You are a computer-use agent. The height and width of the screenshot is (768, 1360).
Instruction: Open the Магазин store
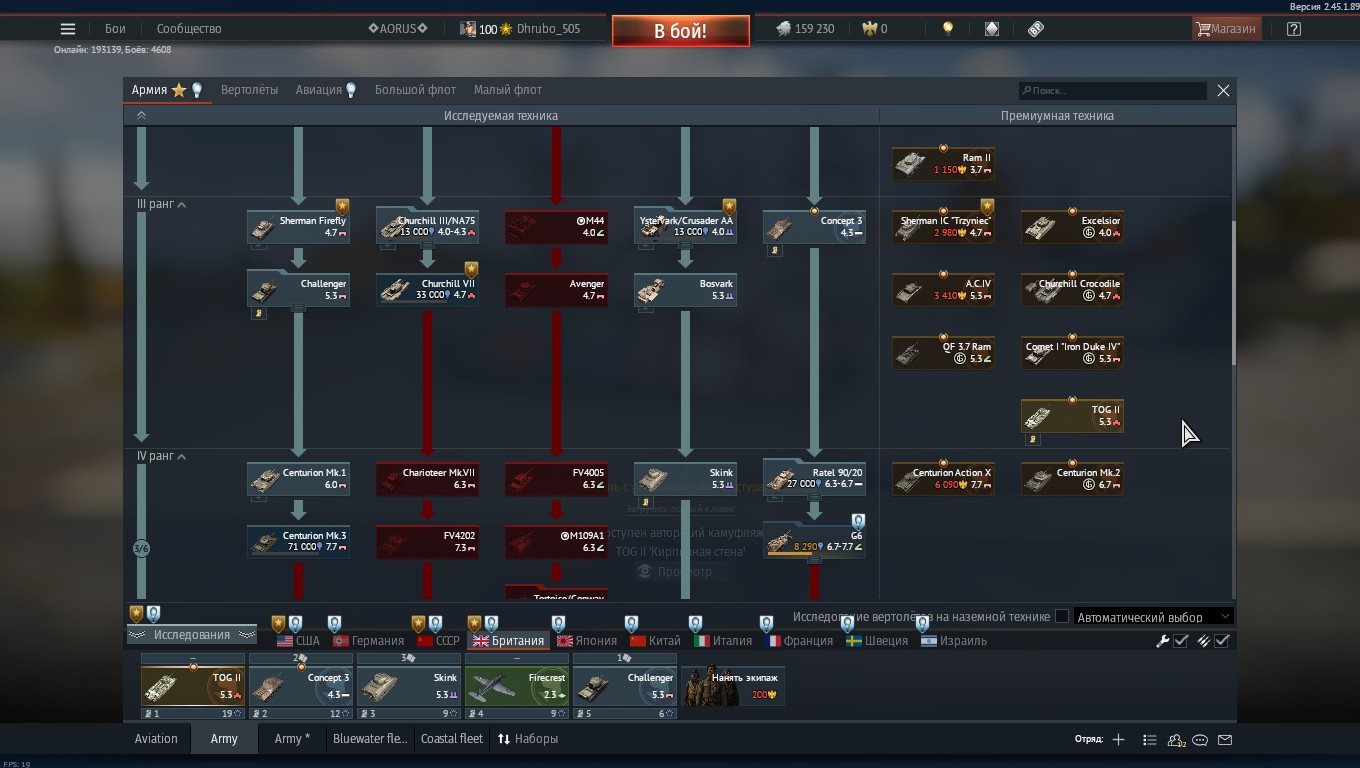tap(1226, 29)
